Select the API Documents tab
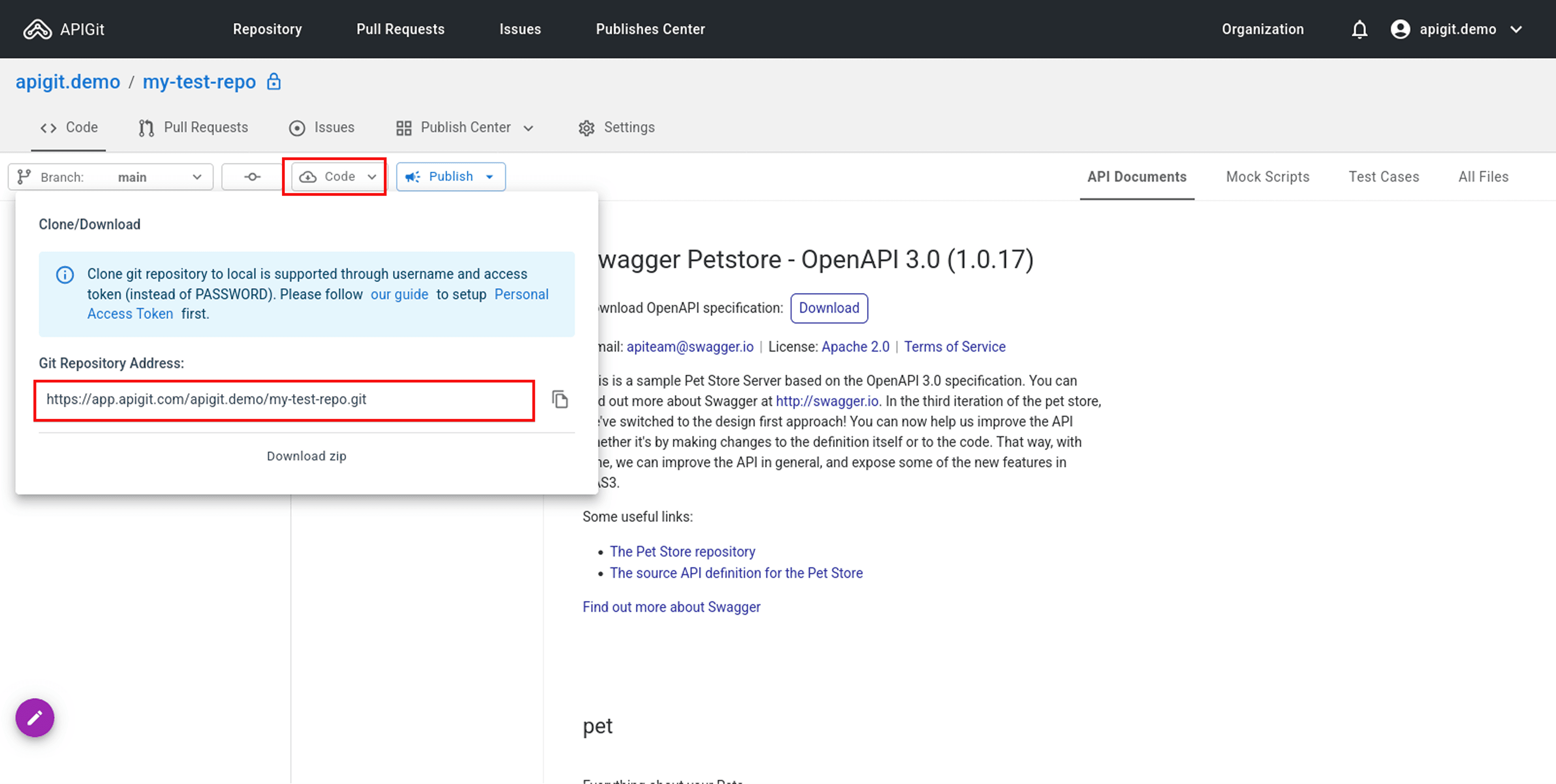Screen dimensions: 1556x784 click(x=1137, y=177)
